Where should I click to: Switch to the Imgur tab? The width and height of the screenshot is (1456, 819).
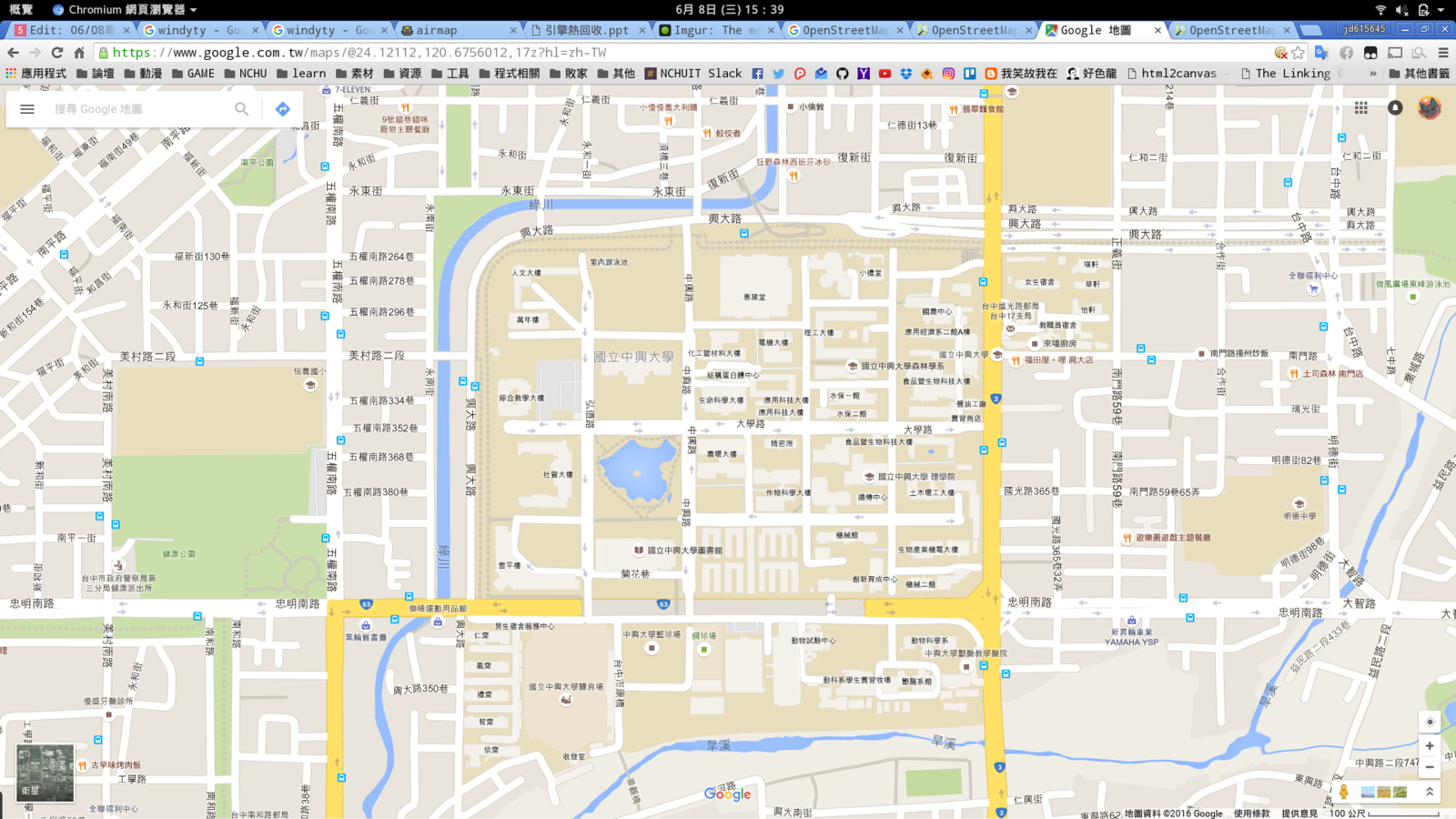point(716,30)
